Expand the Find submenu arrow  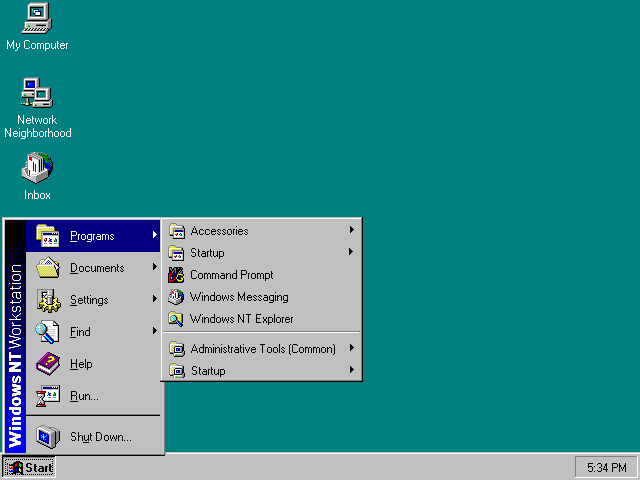155,331
